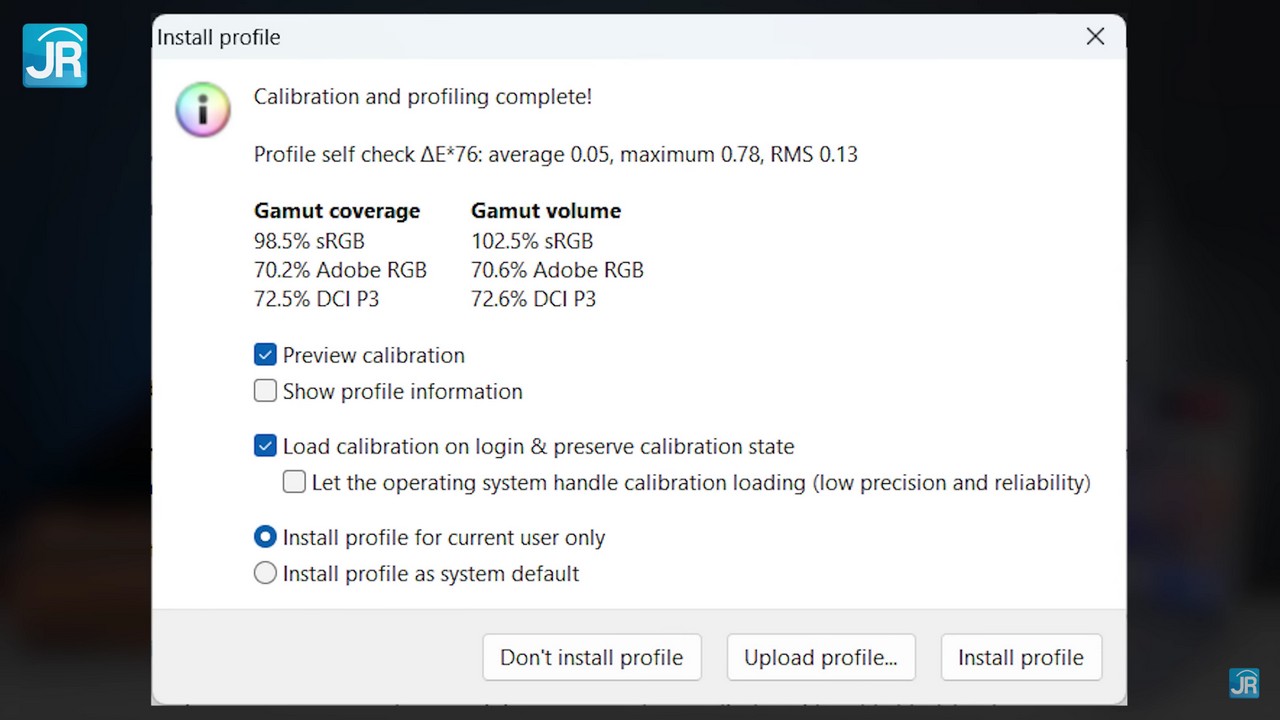Viewport: 1280px width, 720px height.
Task: Disable the Preview calibration checkbox
Action: click(x=265, y=355)
